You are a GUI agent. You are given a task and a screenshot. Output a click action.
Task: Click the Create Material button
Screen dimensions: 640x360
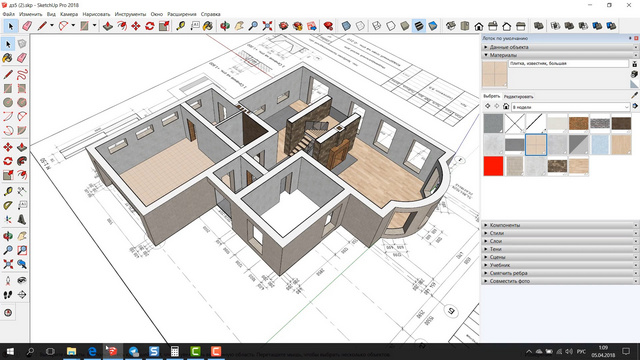[x=634, y=74]
